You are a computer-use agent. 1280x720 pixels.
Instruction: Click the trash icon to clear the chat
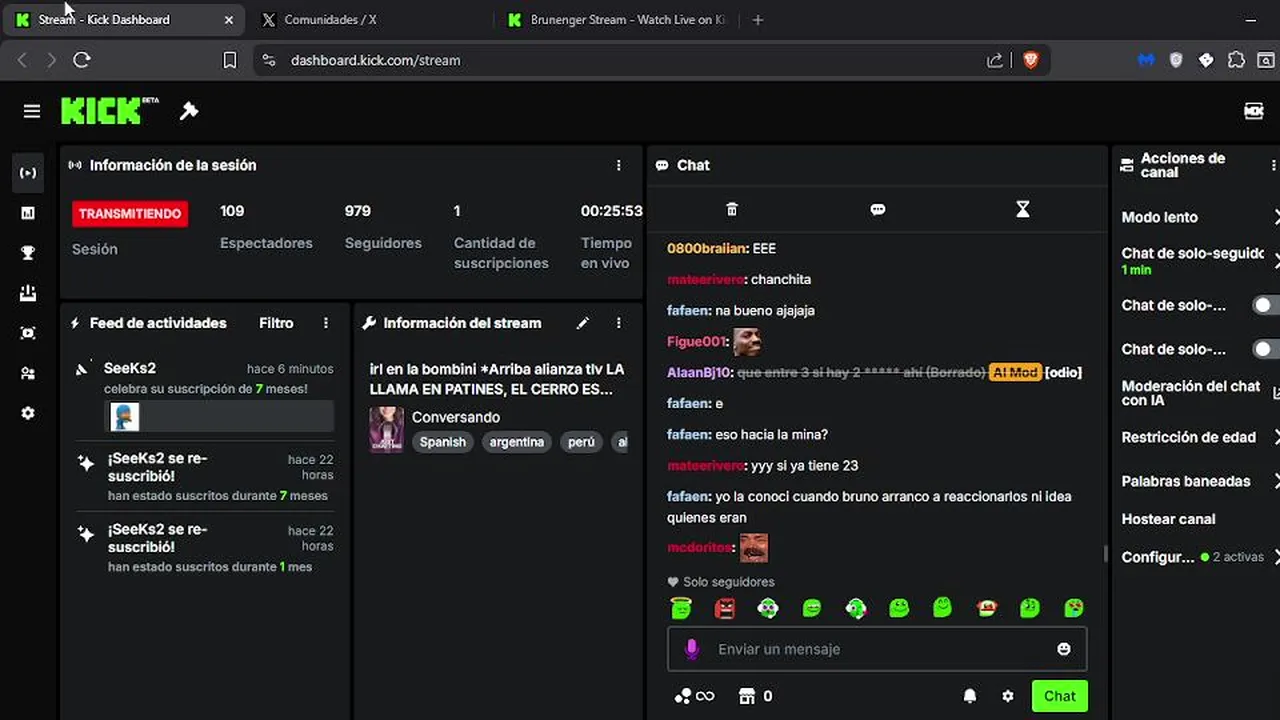click(x=732, y=209)
